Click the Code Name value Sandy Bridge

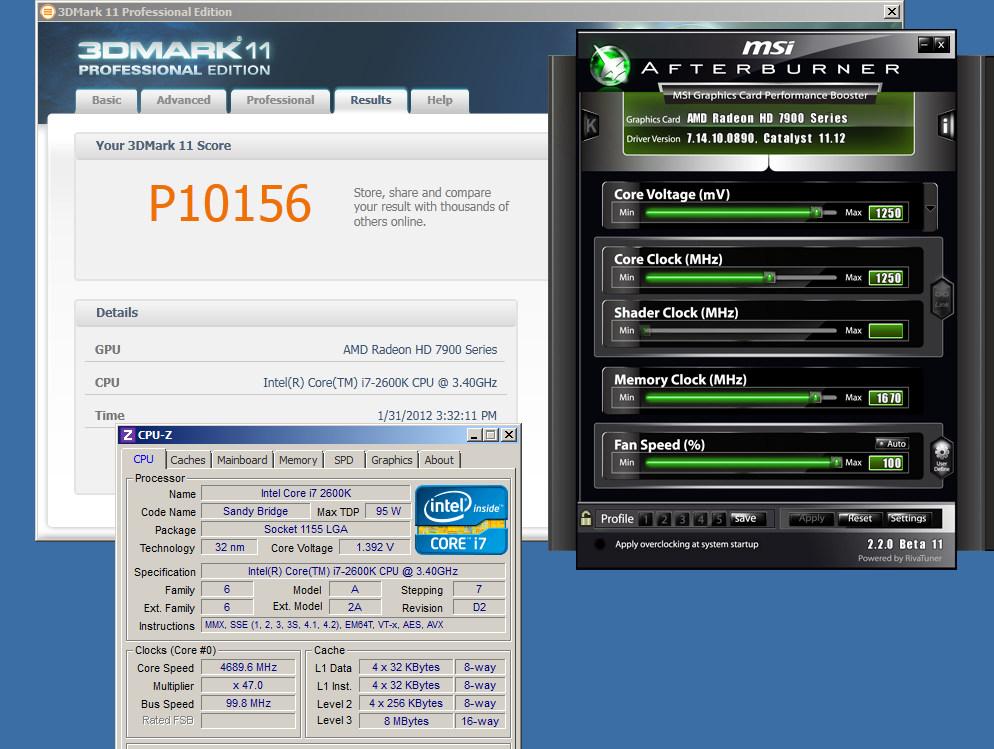click(x=255, y=511)
